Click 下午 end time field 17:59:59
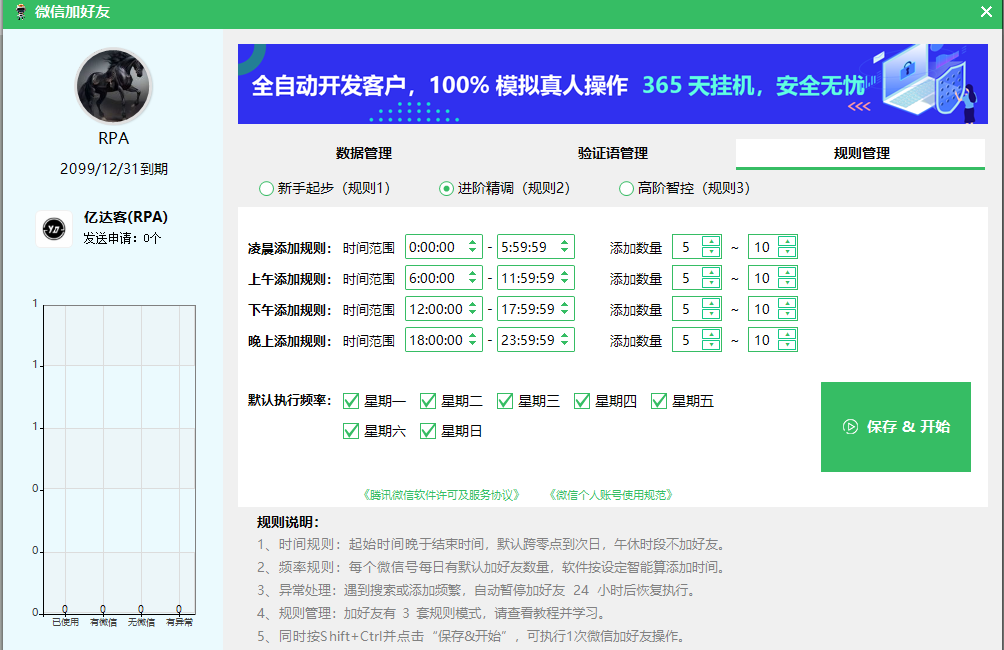 click(535, 309)
